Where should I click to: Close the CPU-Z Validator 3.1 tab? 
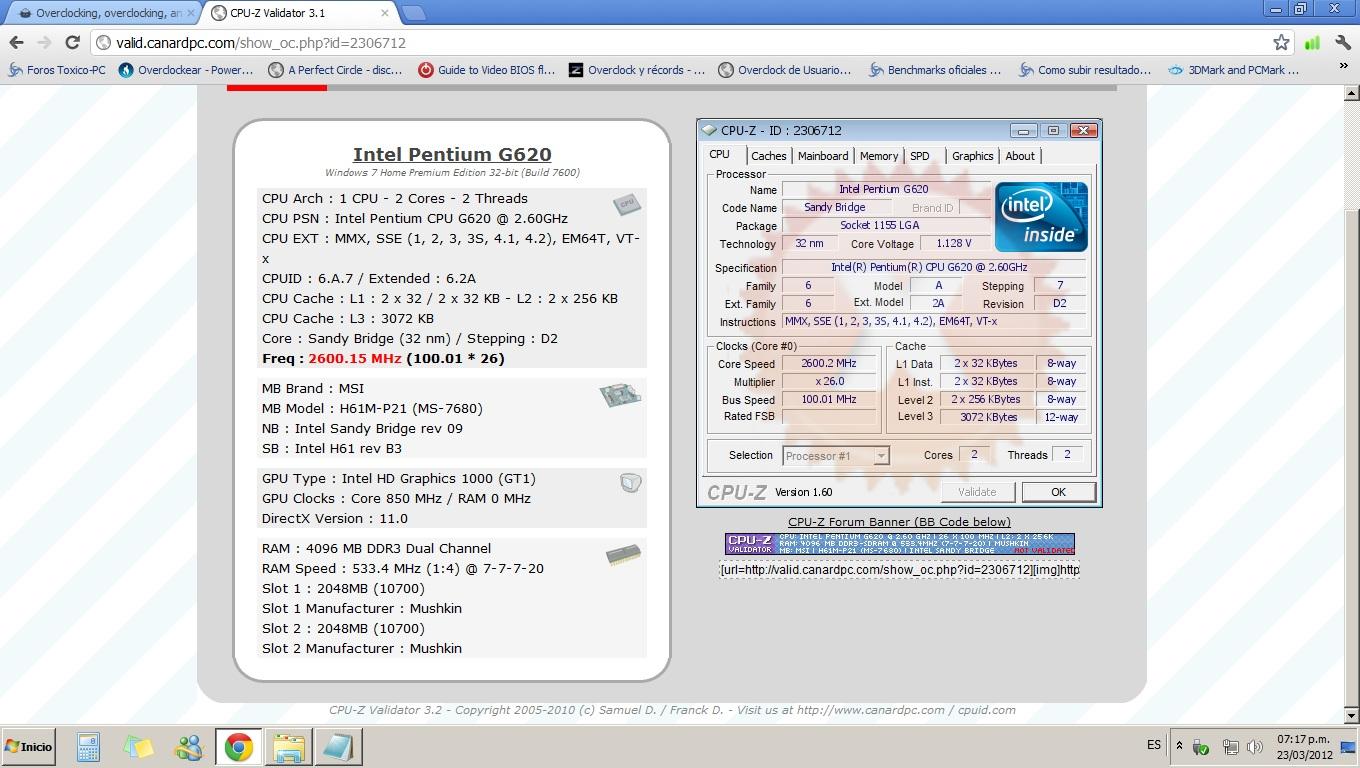[385, 13]
